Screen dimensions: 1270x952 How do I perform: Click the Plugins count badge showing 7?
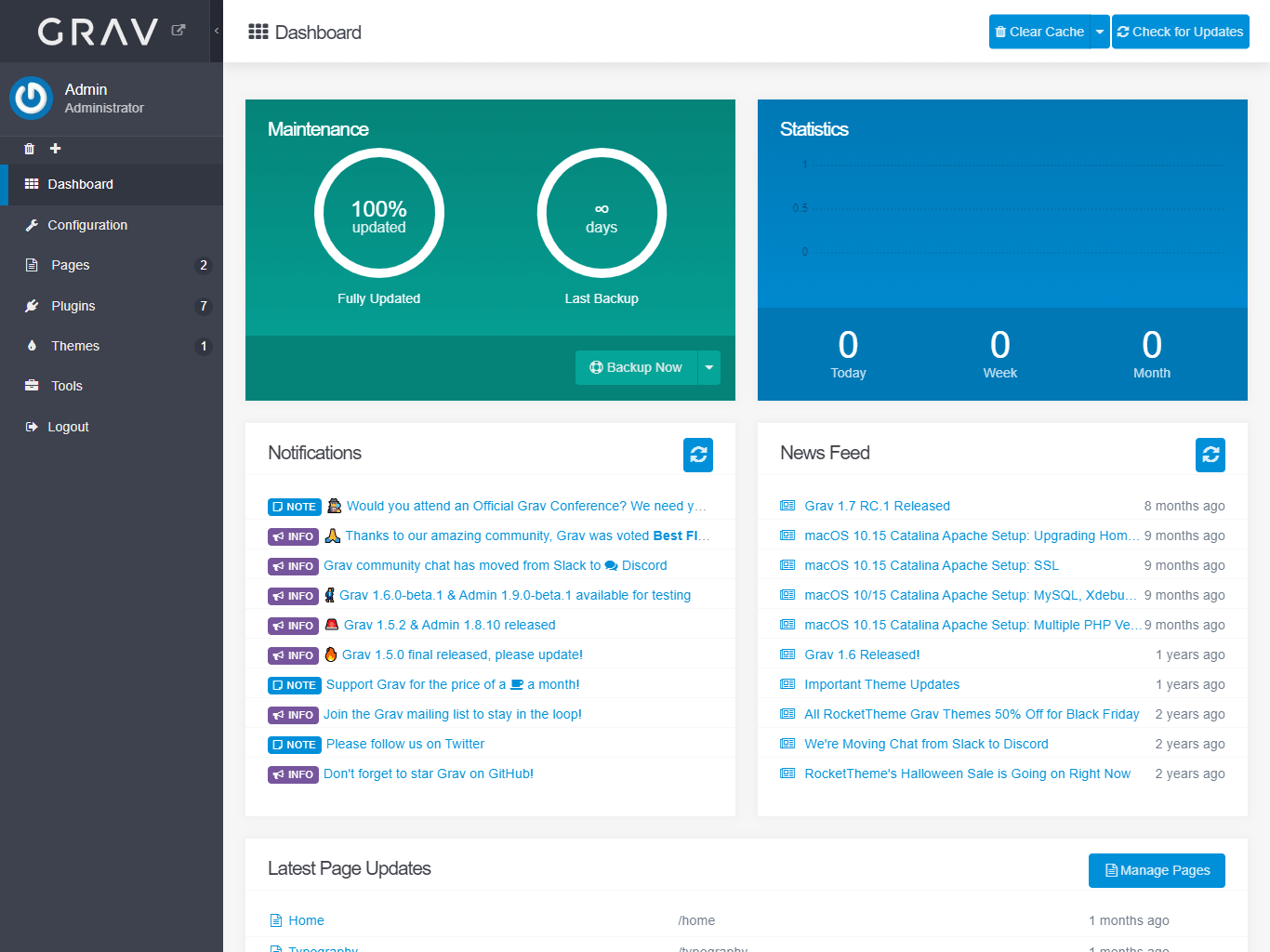pos(204,306)
